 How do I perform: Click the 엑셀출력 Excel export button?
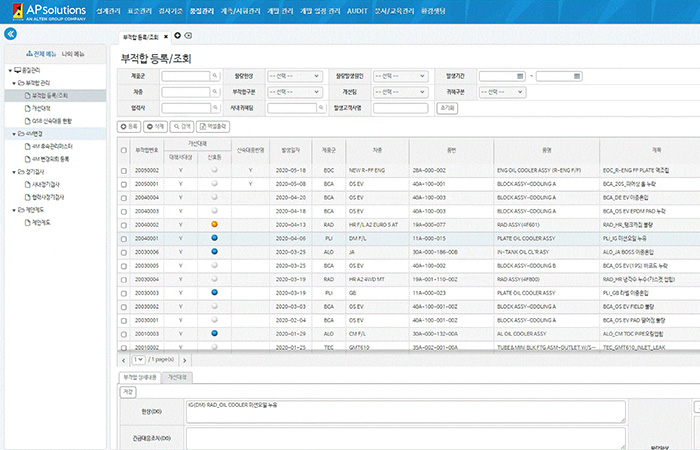(213, 127)
